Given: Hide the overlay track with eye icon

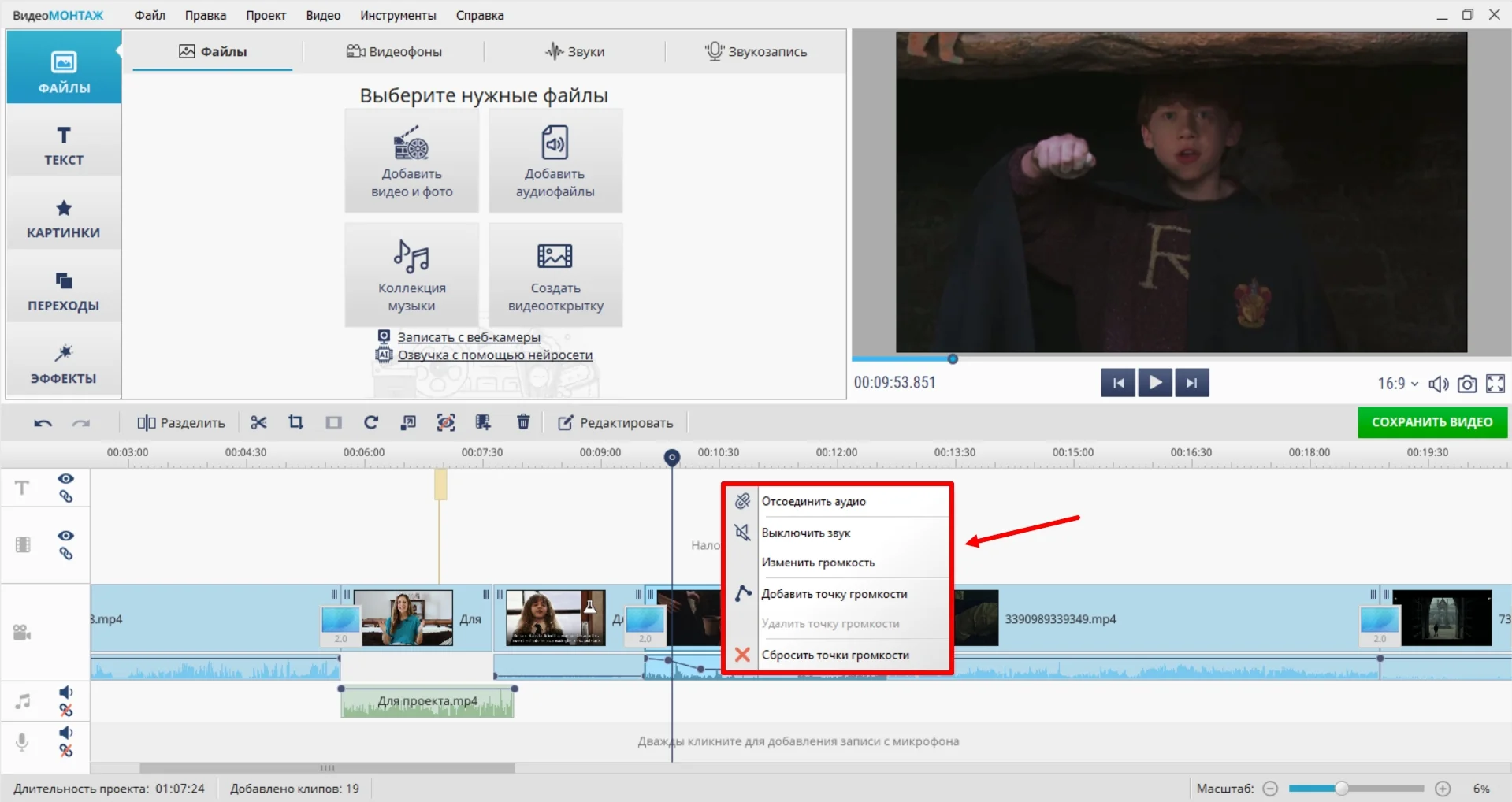Looking at the screenshot, I should click(x=66, y=536).
